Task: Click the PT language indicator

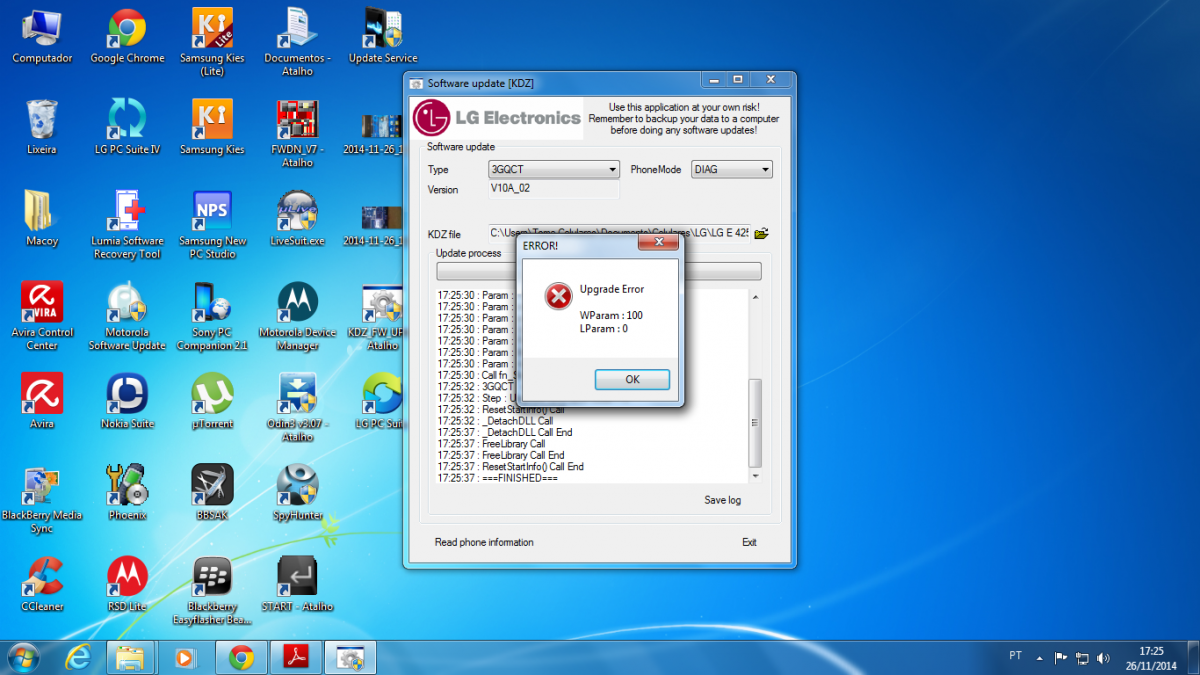Action: (1016, 656)
